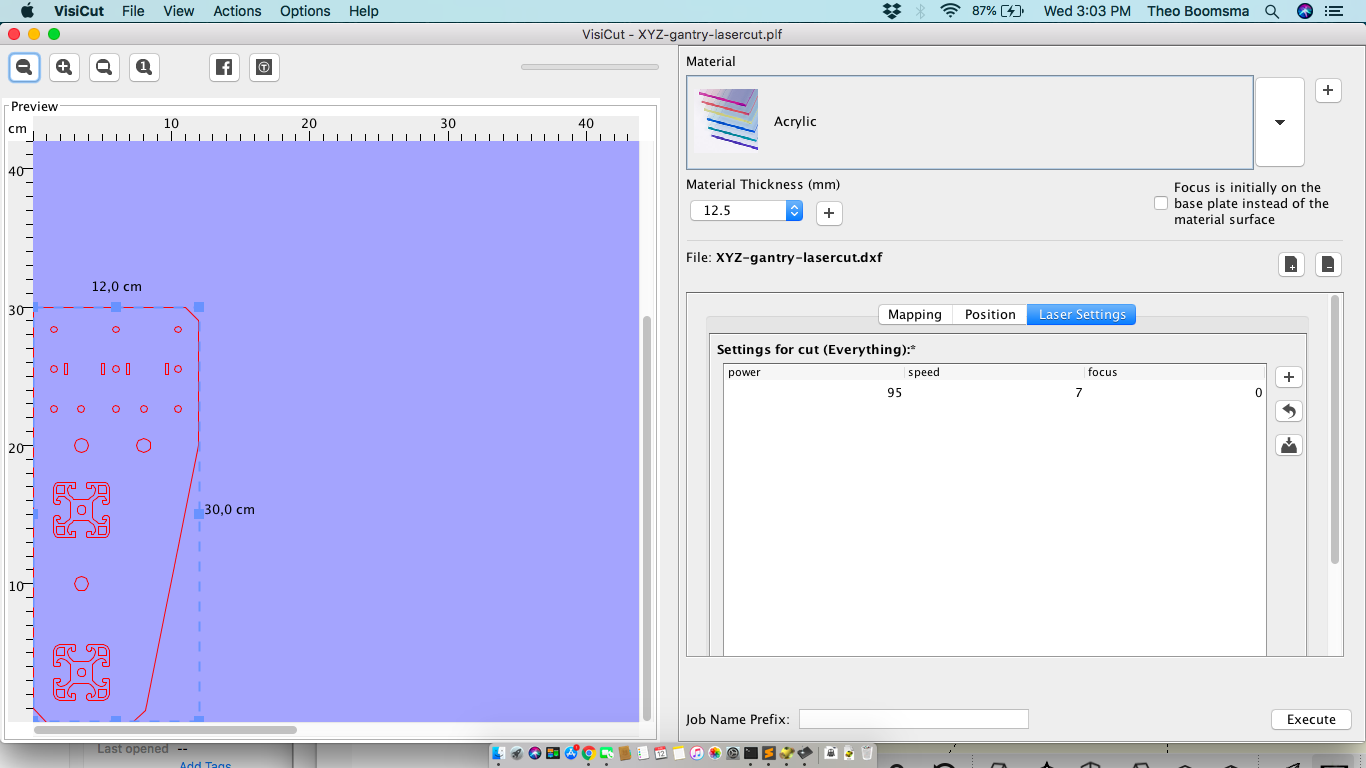Select Acrylic in the material selector
This screenshot has width=1366, height=768.
(x=969, y=122)
